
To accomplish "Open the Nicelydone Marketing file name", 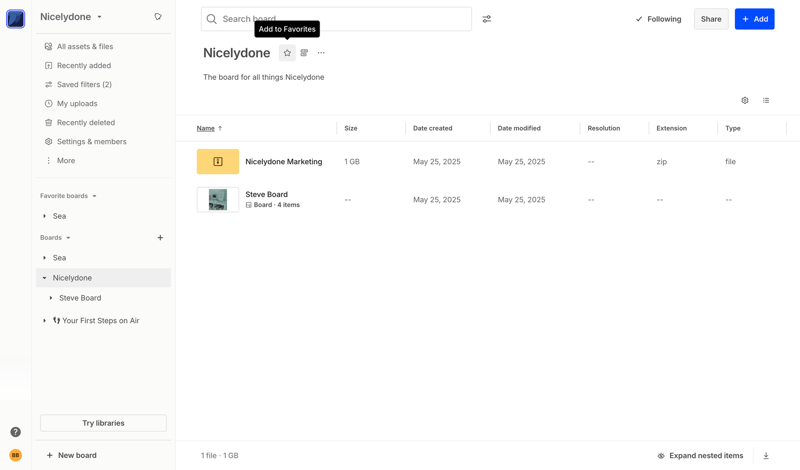I will pos(284,162).
